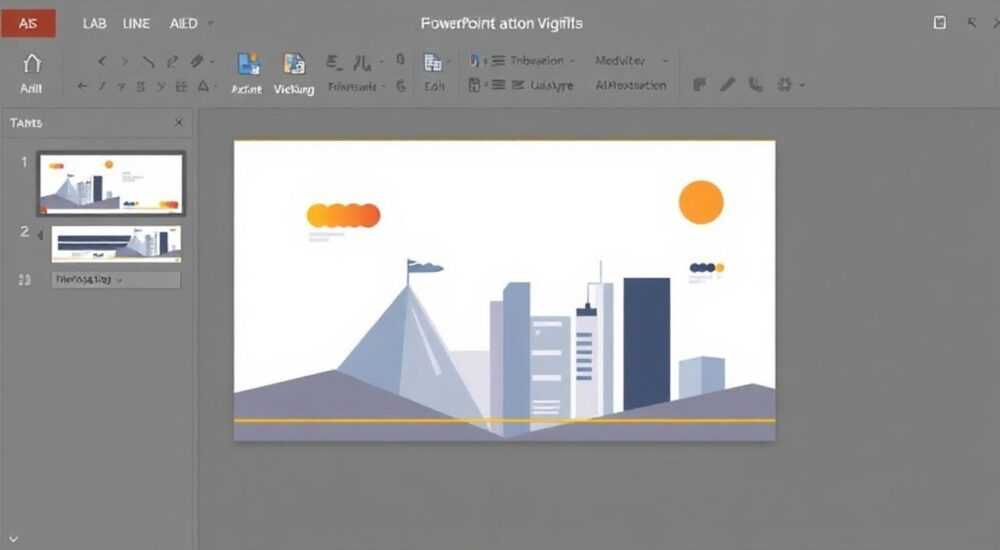Click the animation marker beside slide 2
This screenshot has width=1000, height=550.
point(40,235)
